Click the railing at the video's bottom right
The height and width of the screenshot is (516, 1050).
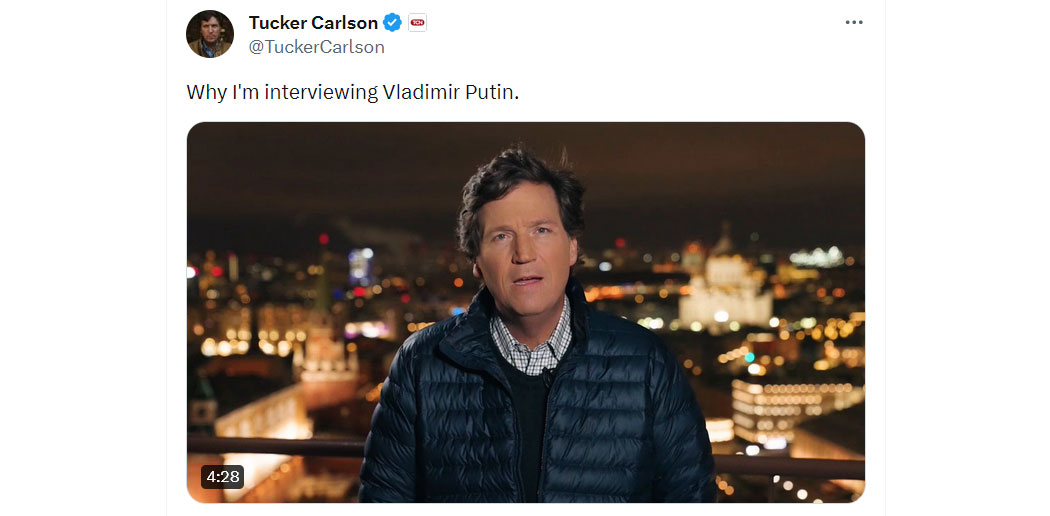[x=789, y=466]
